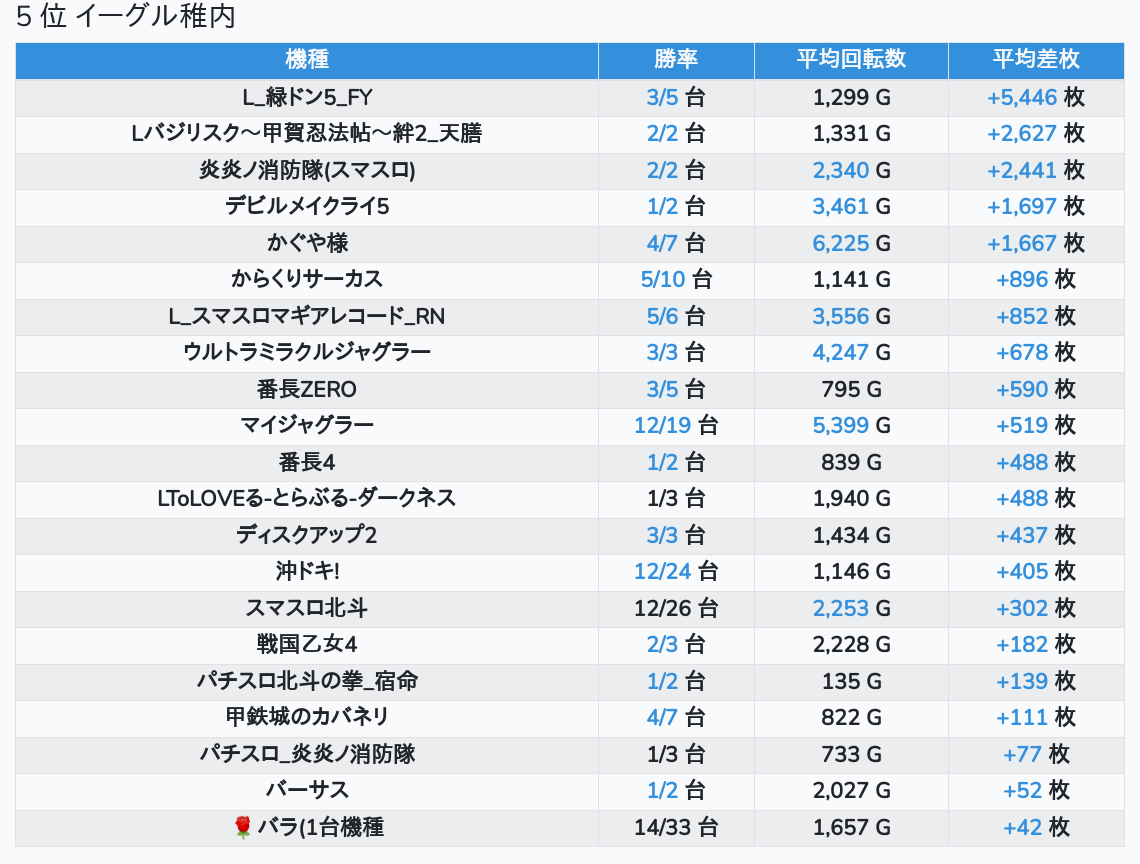
Task: Select average spins 4,247 G cell
Action: tap(851, 353)
